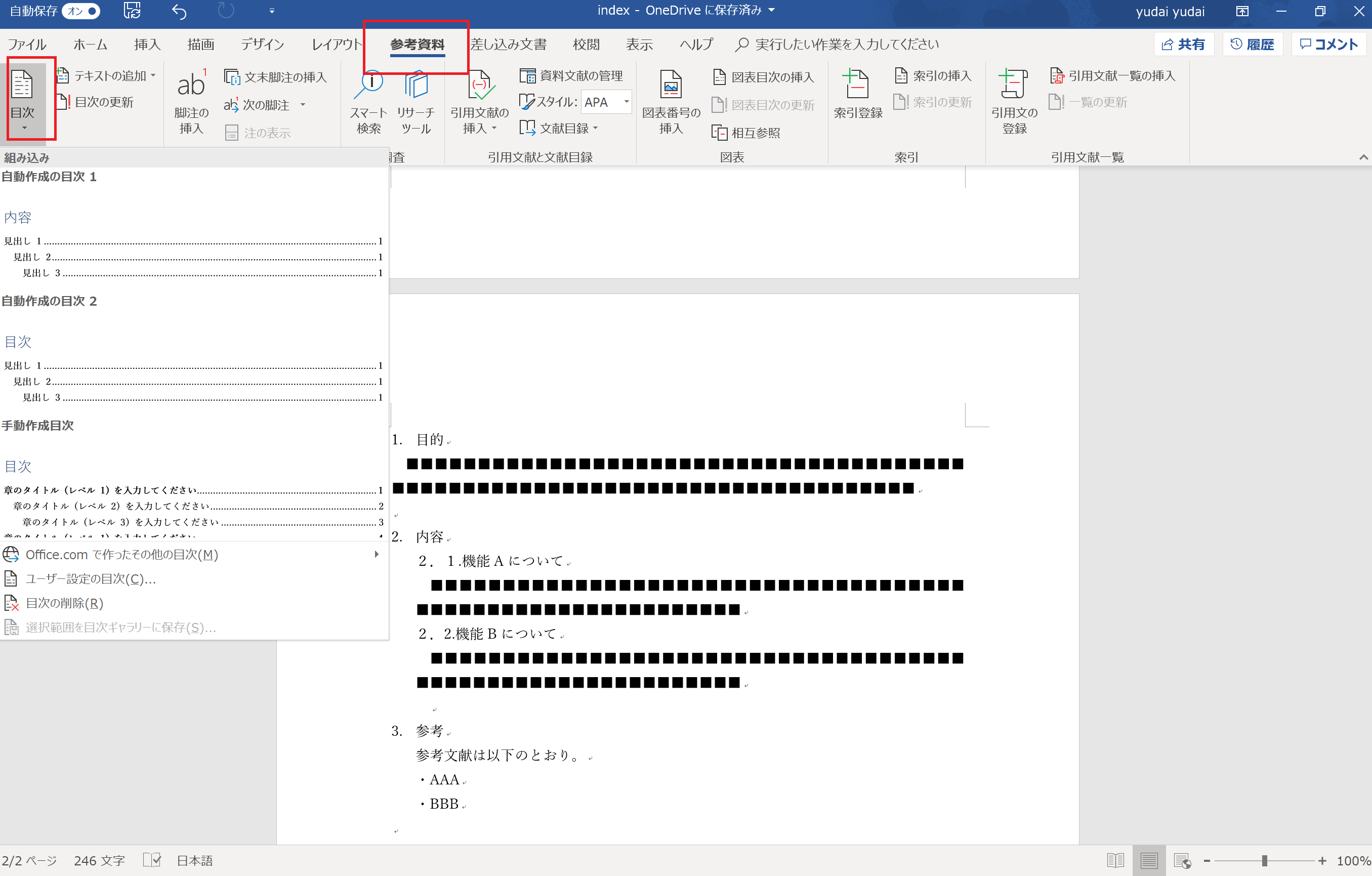Image resolution: width=1372 pixels, height=876 pixels.
Task: Click 共有 share button
Action: (x=1184, y=45)
